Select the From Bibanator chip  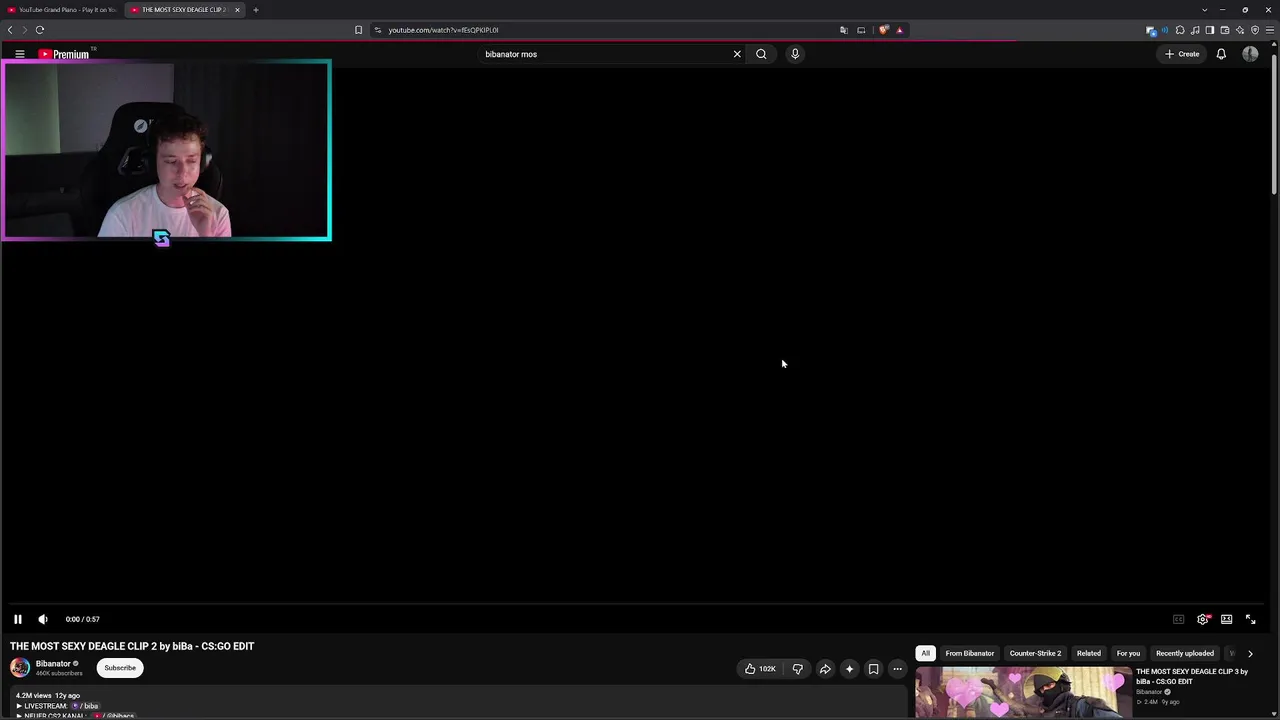(970, 653)
